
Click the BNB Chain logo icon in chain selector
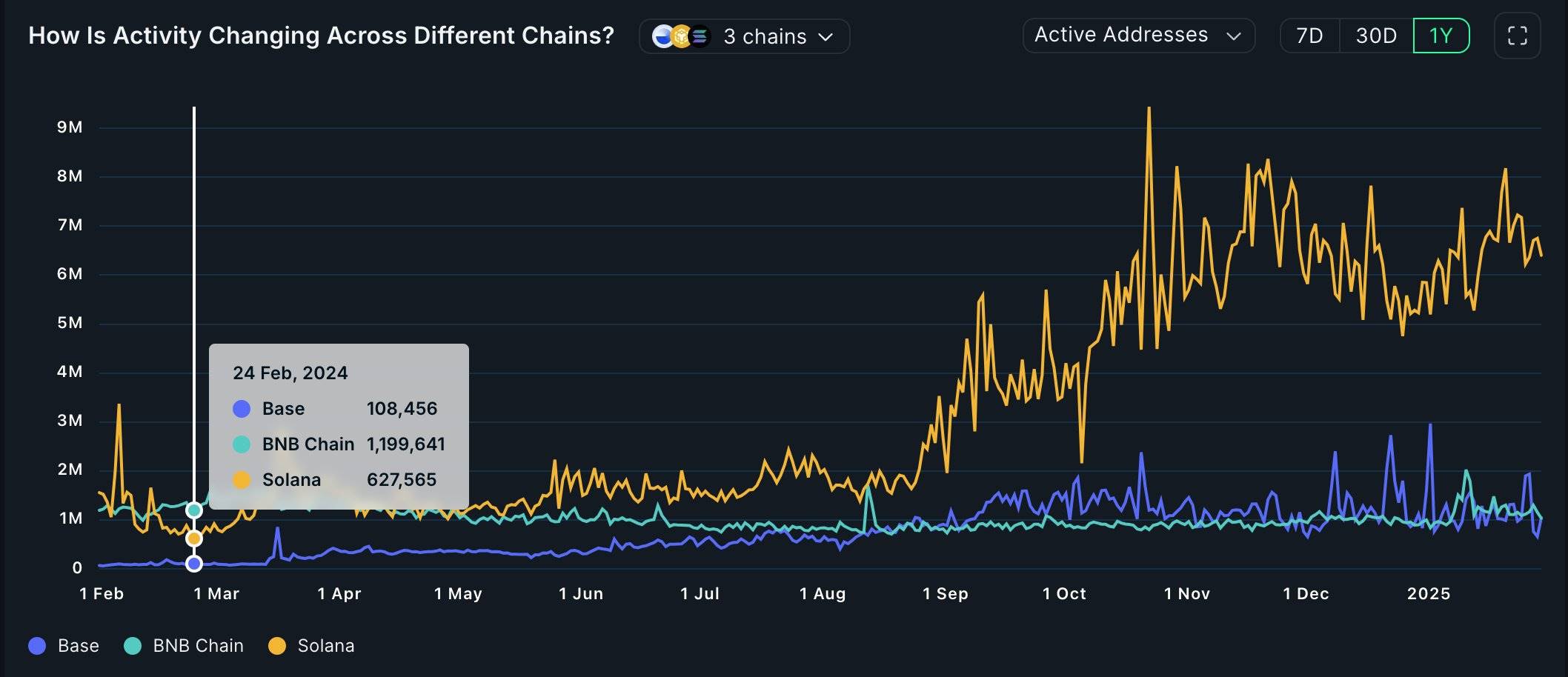(681, 36)
